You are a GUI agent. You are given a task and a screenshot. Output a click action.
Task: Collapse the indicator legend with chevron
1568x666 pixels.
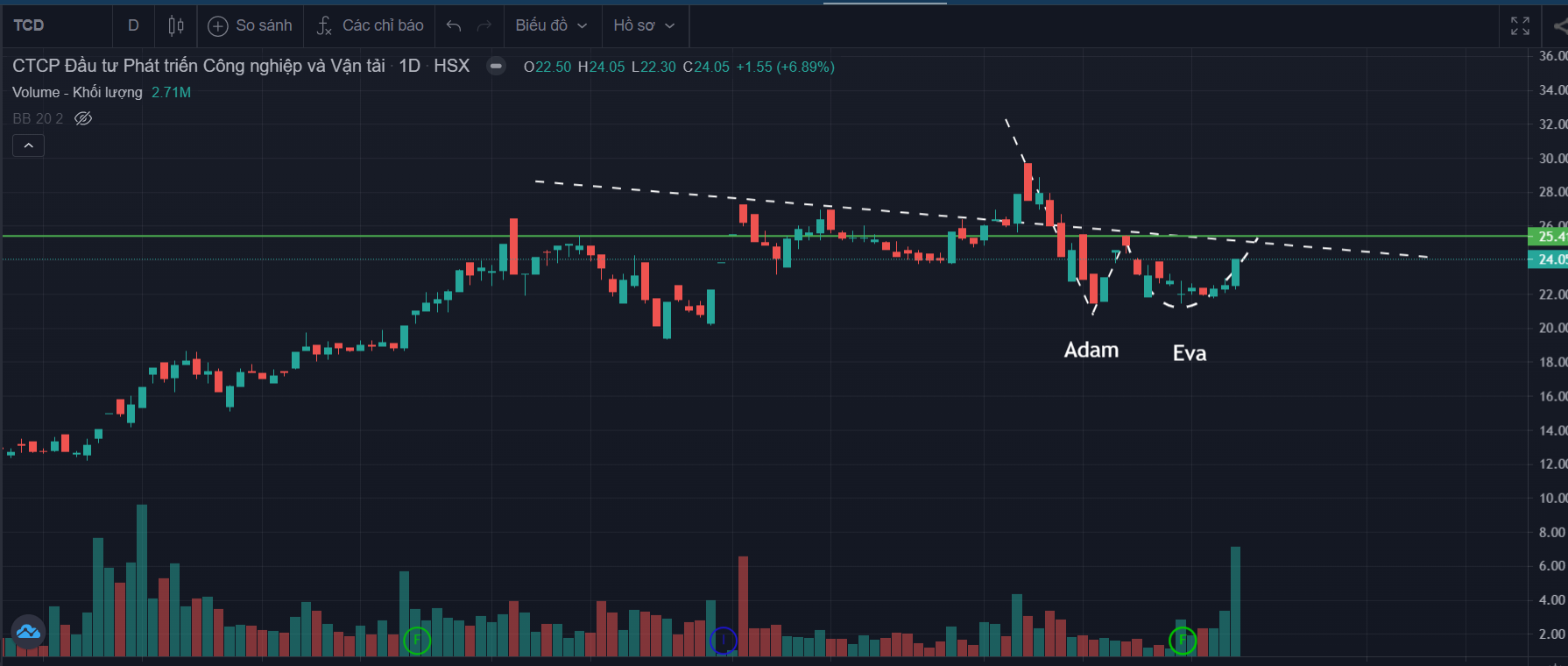[x=28, y=145]
